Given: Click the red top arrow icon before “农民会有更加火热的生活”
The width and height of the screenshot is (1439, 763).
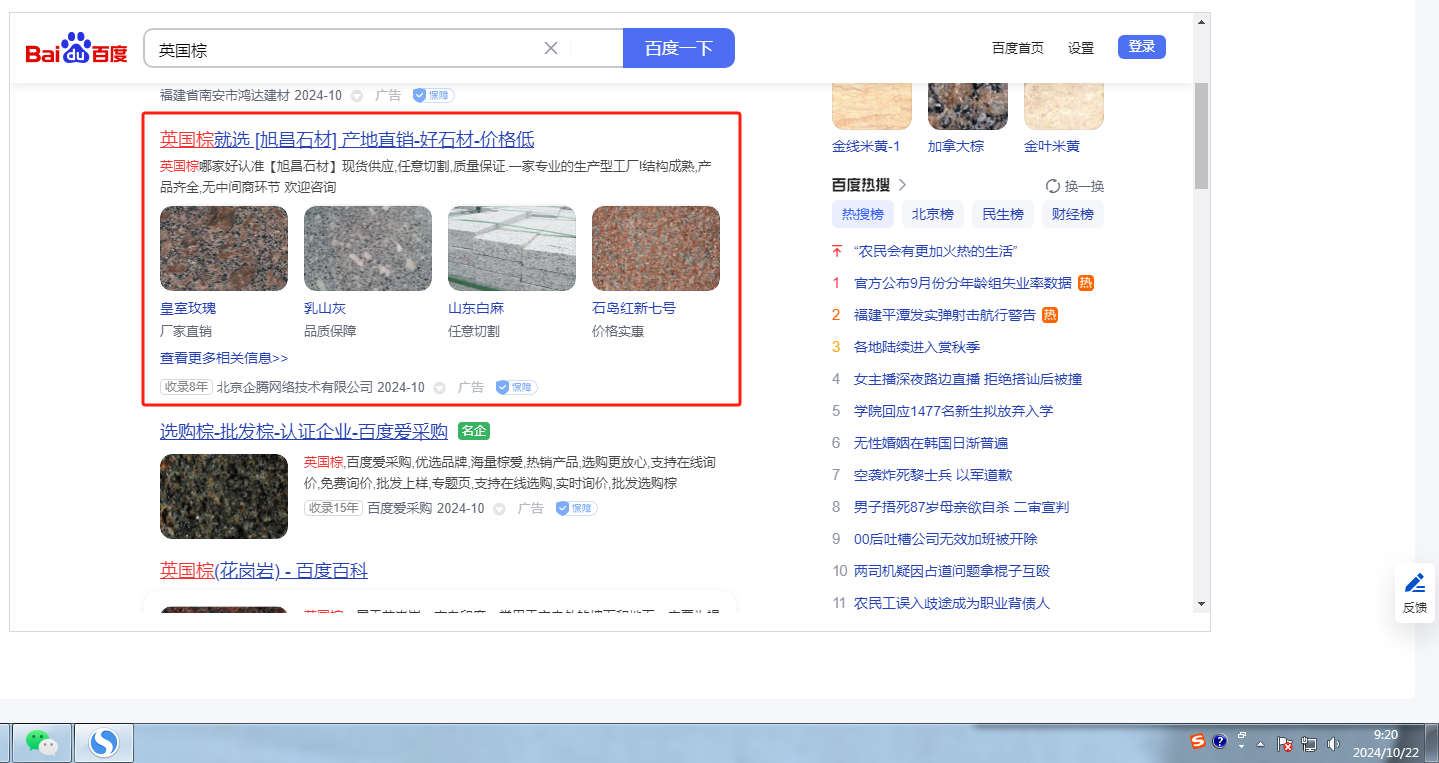Looking at the screenshot, I should point(837,251).
